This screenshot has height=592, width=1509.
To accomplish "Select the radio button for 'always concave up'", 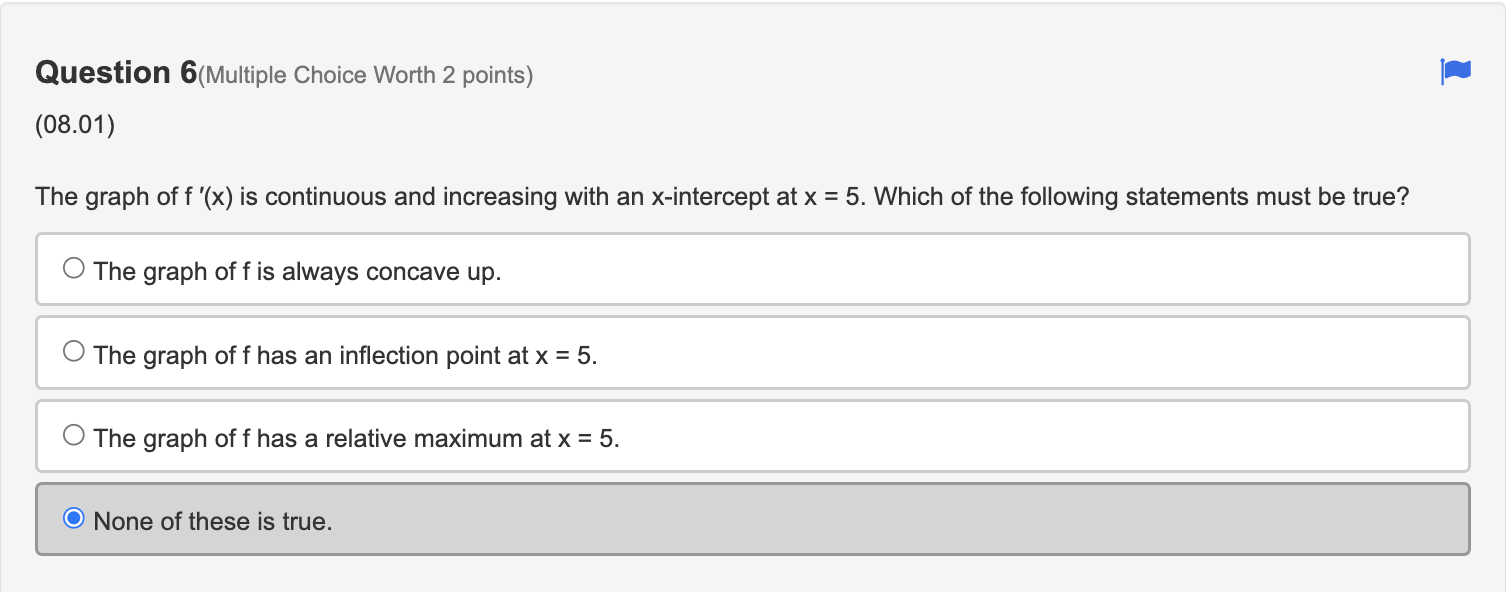I will point(72,266).
